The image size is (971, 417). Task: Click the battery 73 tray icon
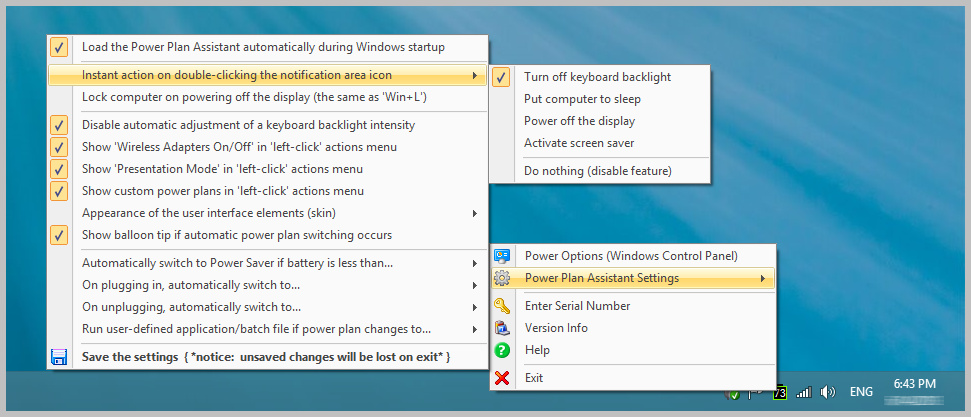(x=780, y=393)
